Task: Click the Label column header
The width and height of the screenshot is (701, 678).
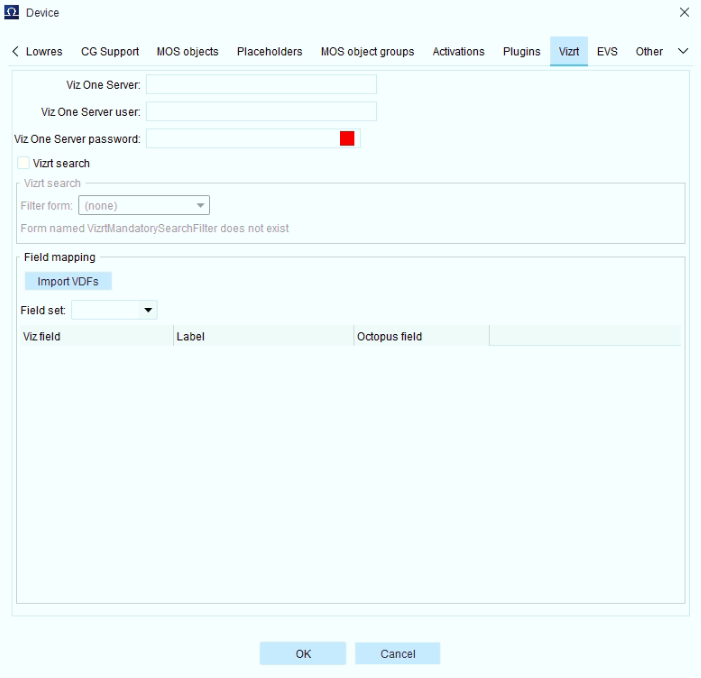Action: (264, 336)
